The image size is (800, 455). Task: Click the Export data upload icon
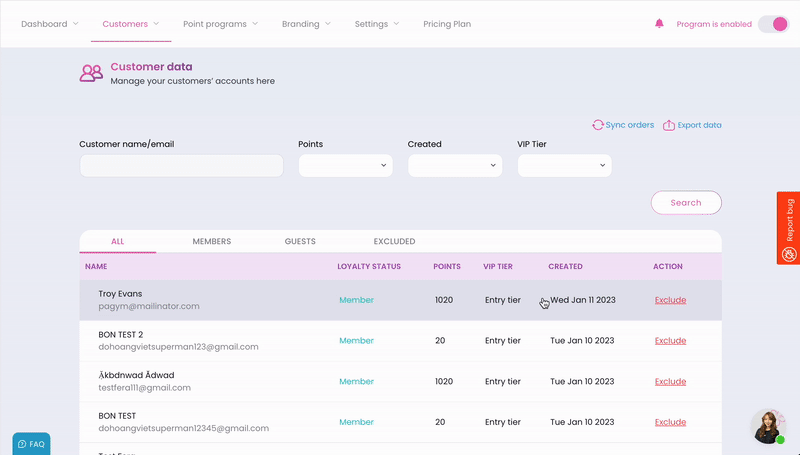668,125
